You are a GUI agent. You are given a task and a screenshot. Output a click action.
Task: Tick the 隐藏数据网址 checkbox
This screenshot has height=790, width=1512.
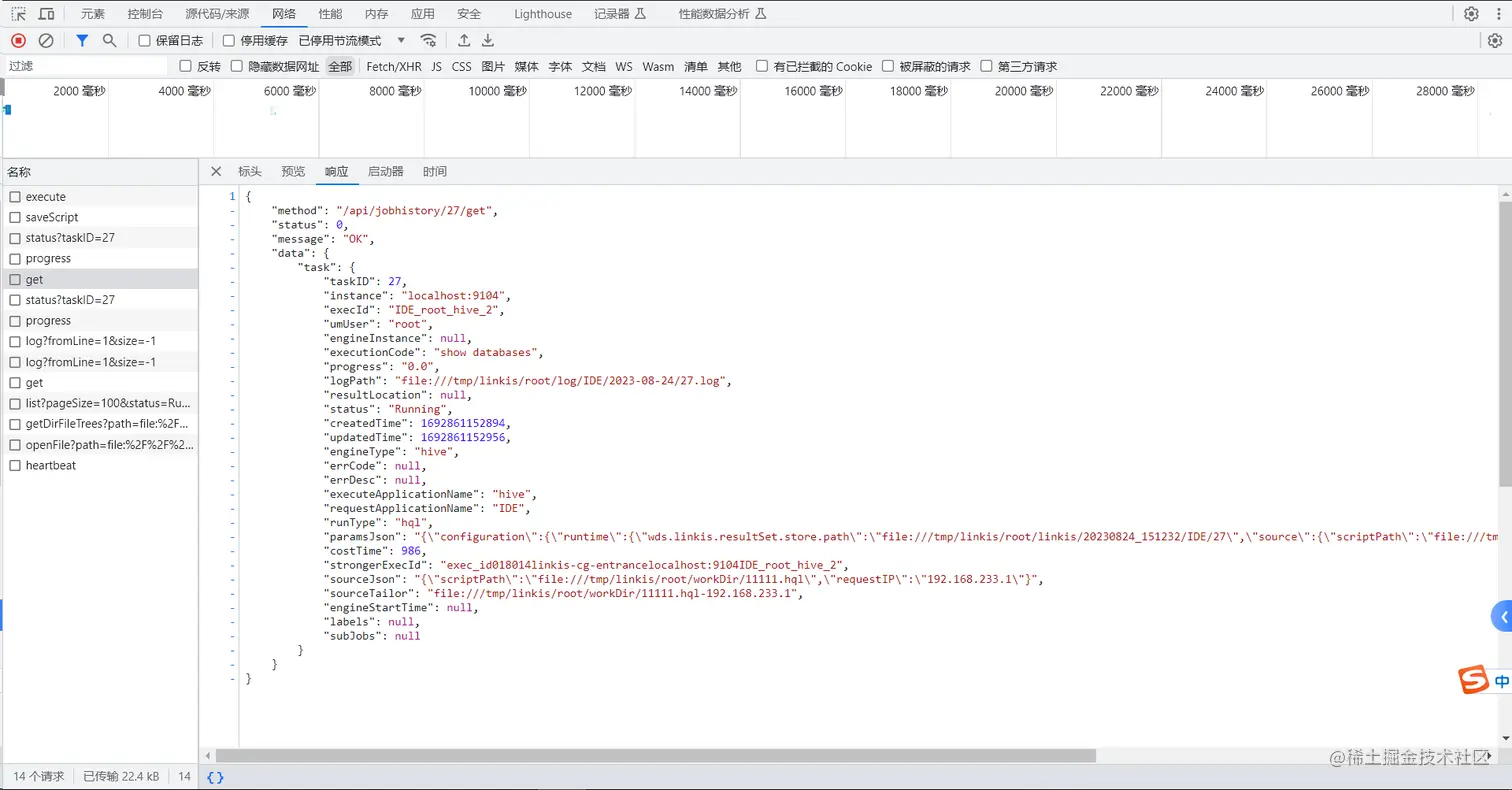click(x=237, y=66)
